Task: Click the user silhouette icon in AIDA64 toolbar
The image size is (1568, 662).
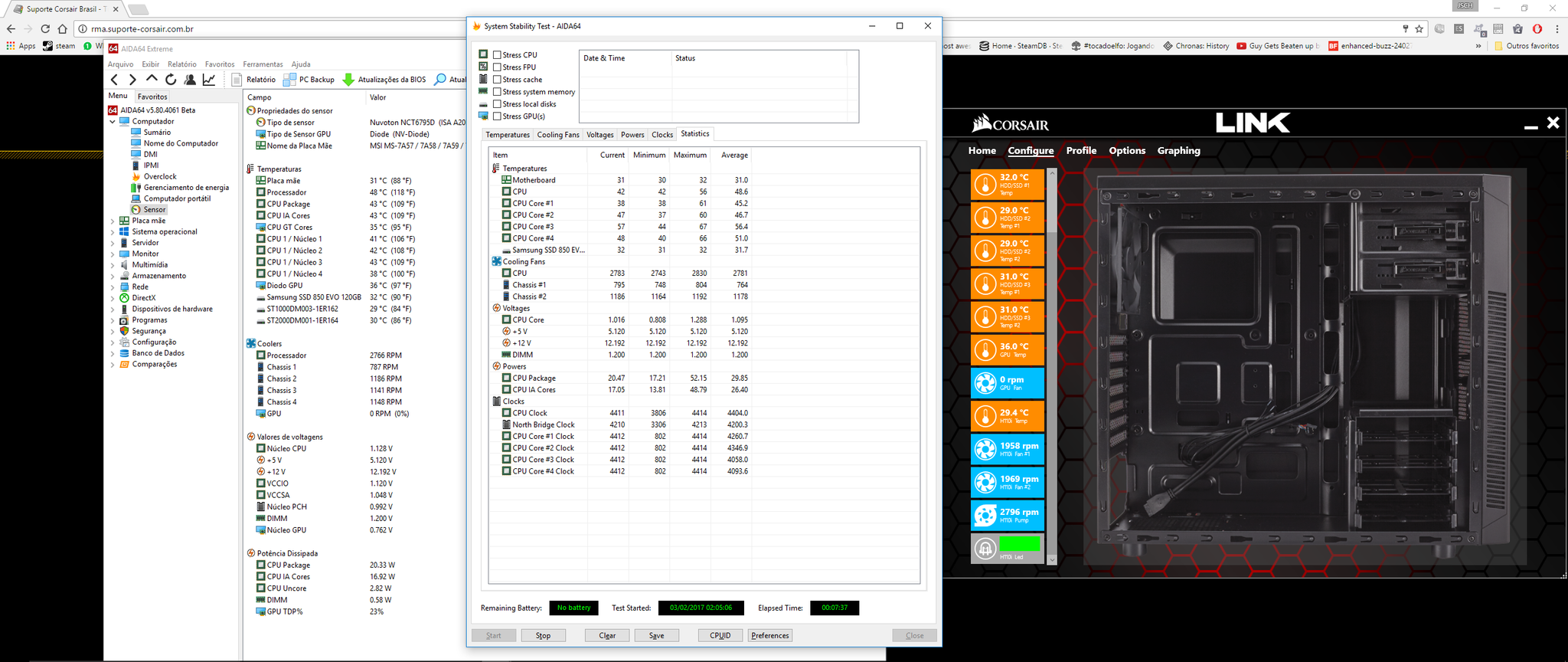Action: pyautogui.click(x=190, y=80)
